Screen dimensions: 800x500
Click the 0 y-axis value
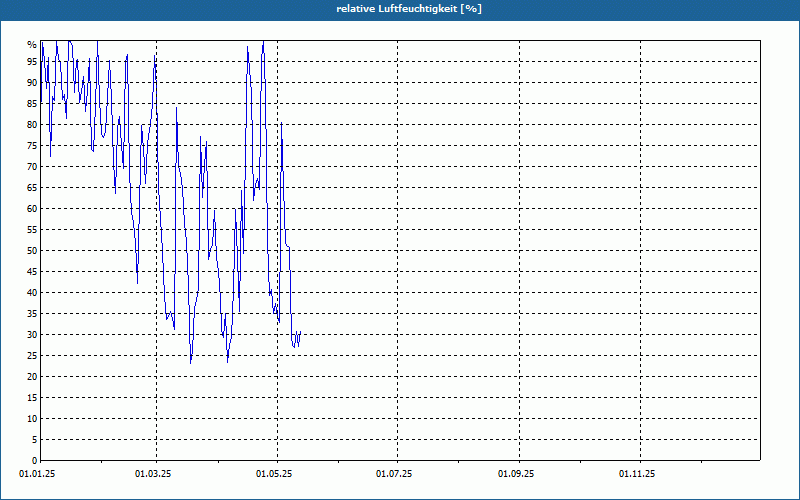pos(34,460)
